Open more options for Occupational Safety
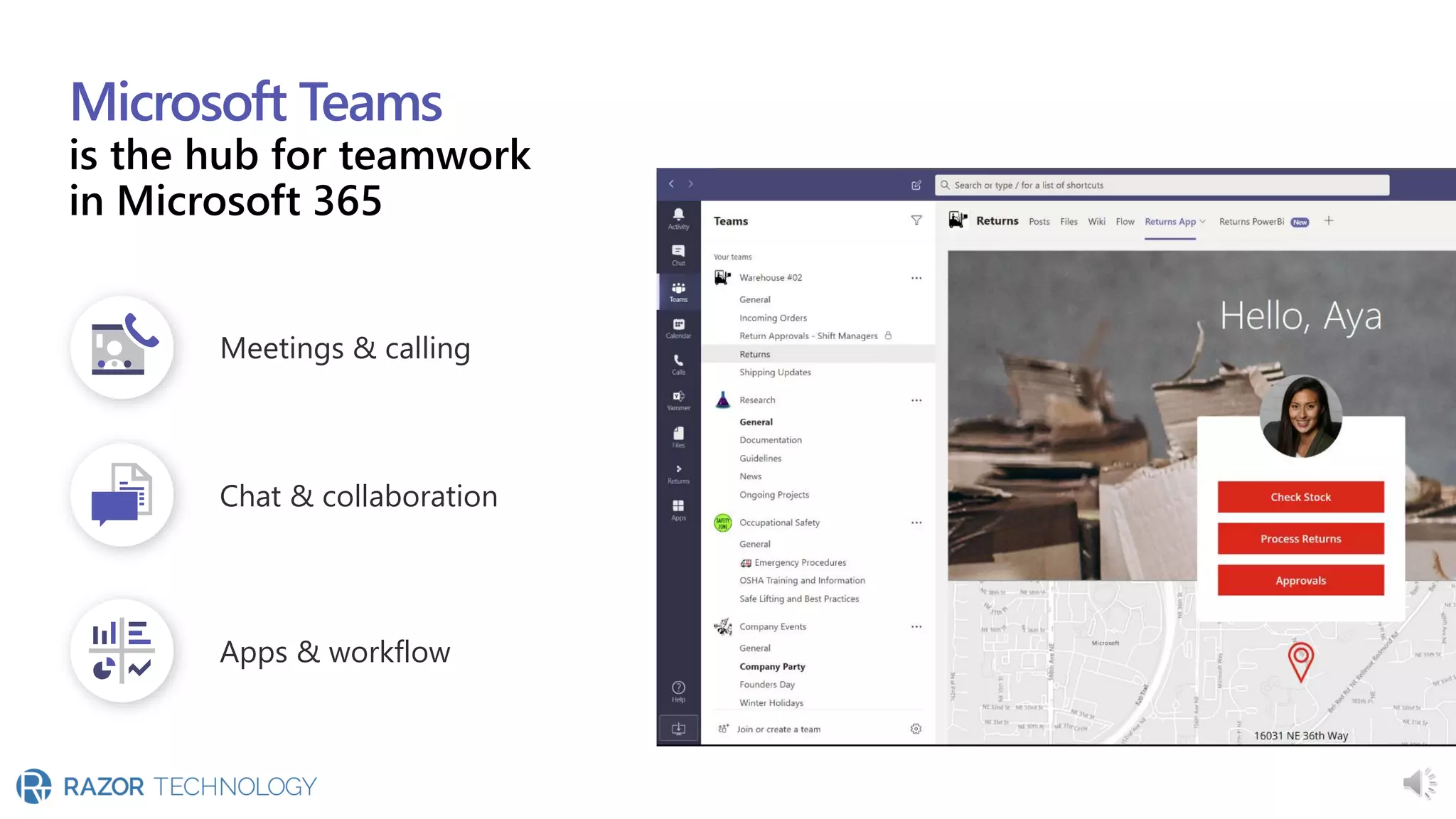This screenshot has height=819, width=1456. coord(916,523)
